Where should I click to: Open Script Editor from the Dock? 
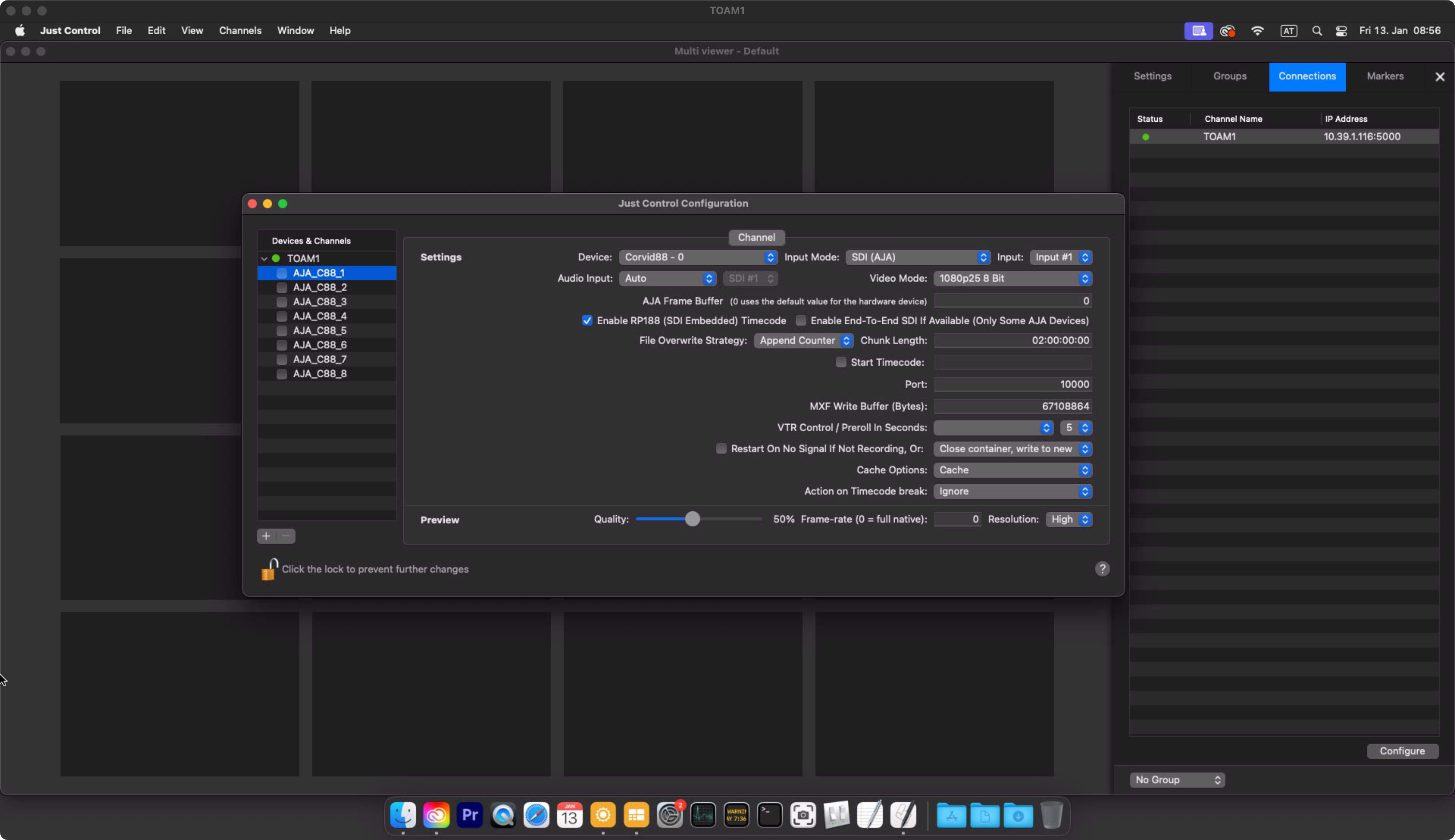click(x=903, y=815)
